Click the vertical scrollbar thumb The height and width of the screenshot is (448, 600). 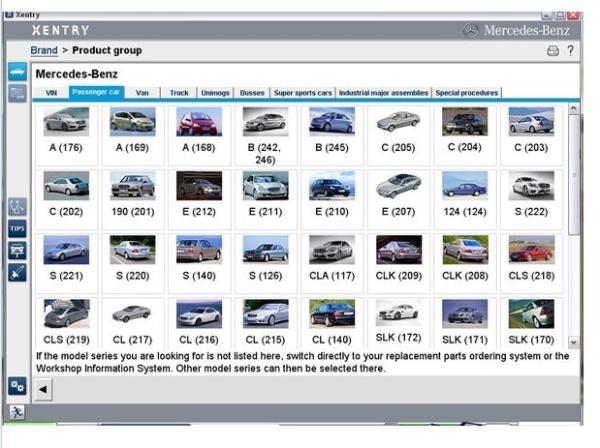573,174
